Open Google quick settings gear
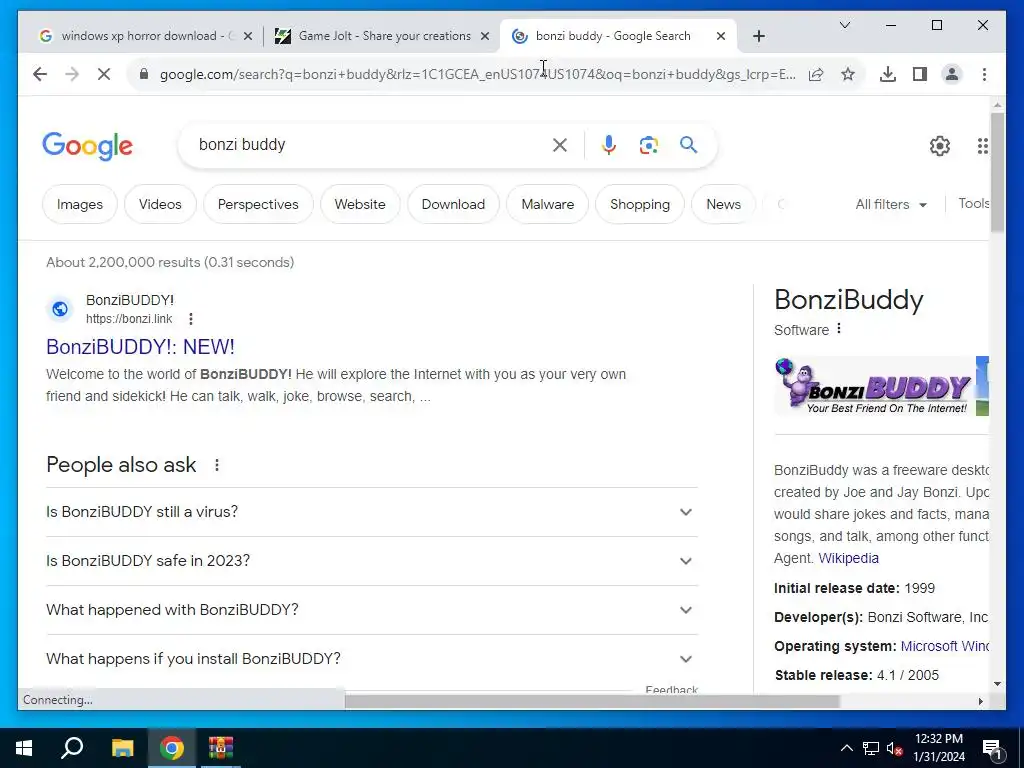The image size is (1024, 768). [939, 146]
